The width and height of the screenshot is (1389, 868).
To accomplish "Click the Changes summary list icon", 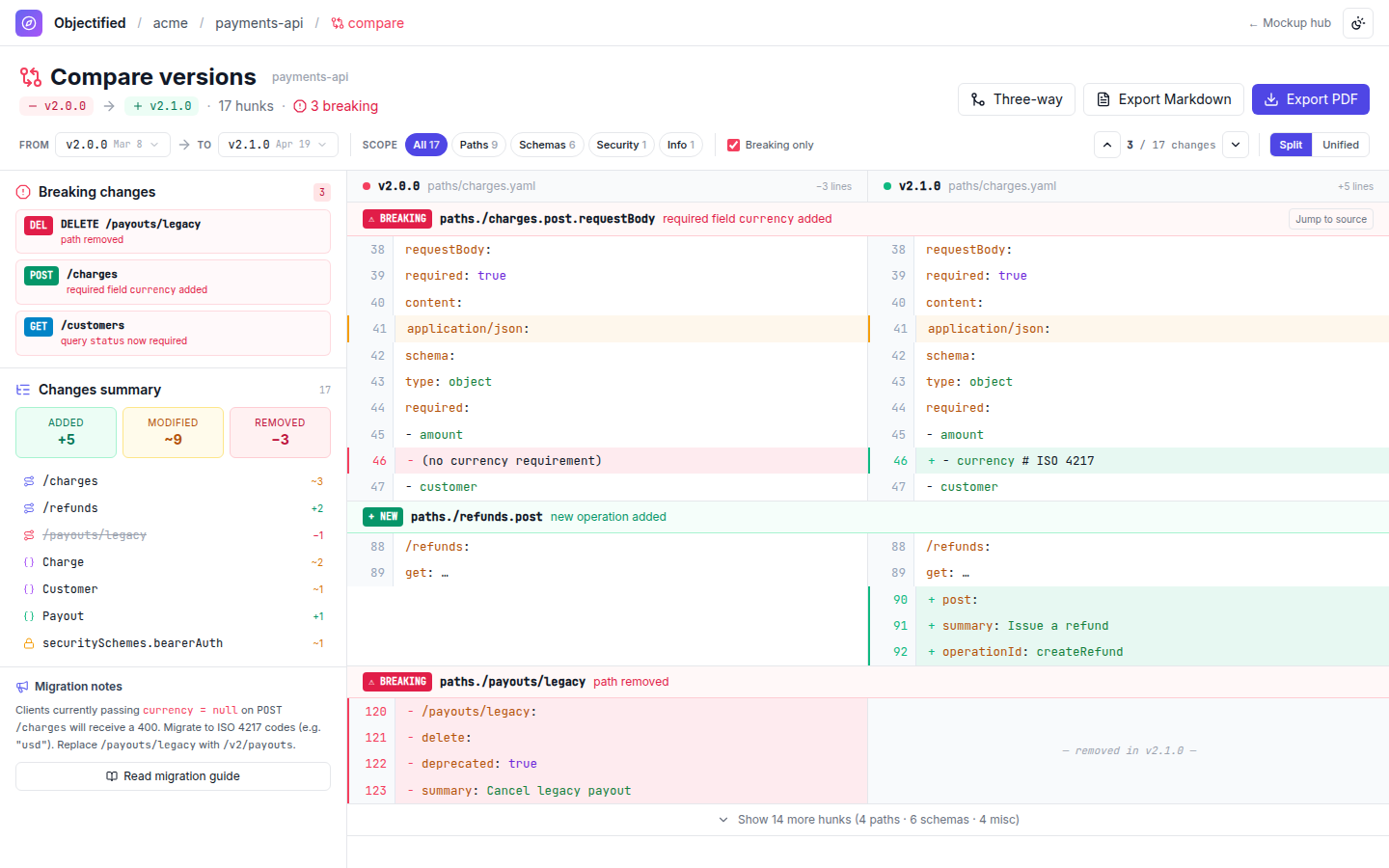I will pos(23,390).
